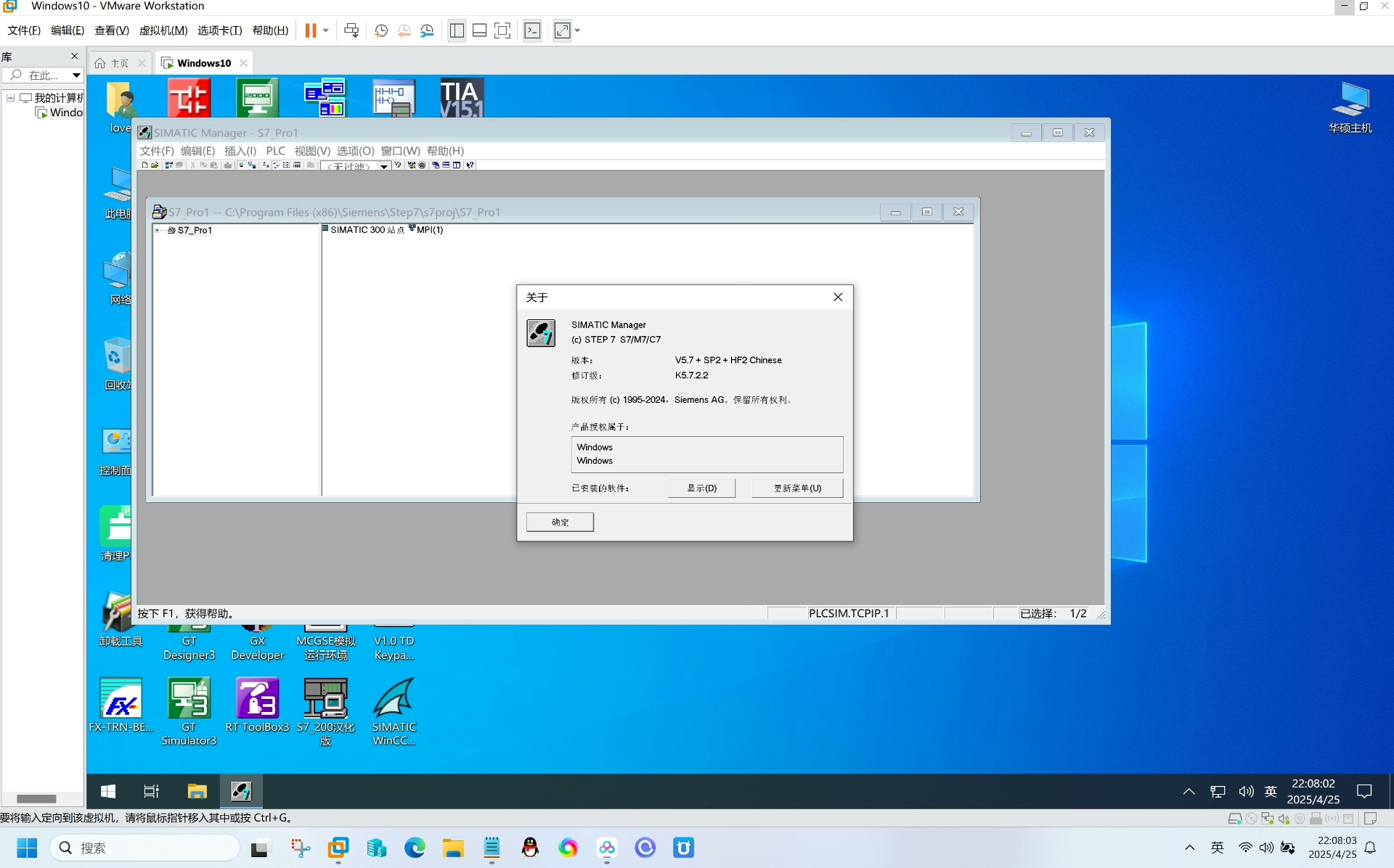The image size is (1394, 868).
Task: Open SIMATIC WinCC desktop shortcut
Action: (x=394, y=711)
